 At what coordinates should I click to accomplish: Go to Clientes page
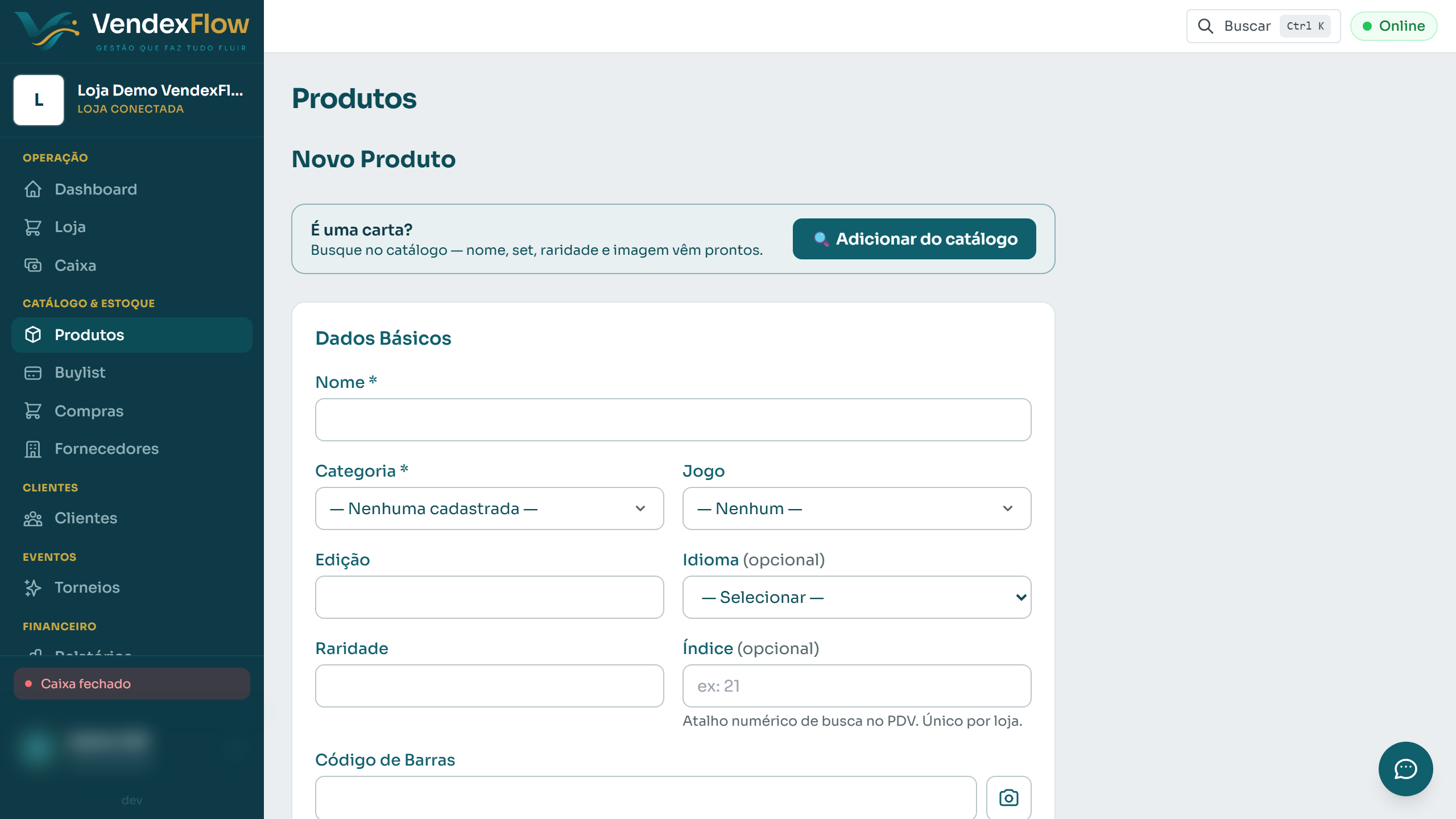point(132,518)
